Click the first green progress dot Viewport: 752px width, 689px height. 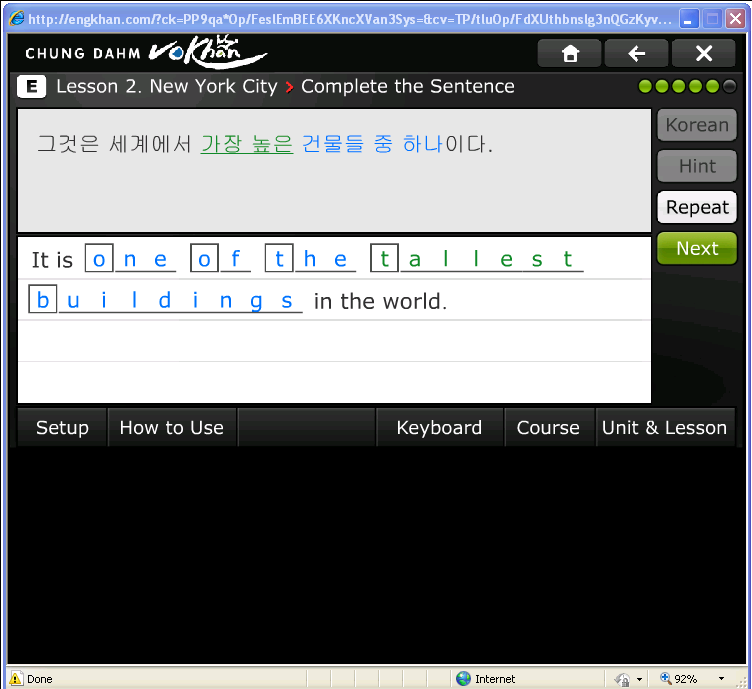[x=646, y=87]
